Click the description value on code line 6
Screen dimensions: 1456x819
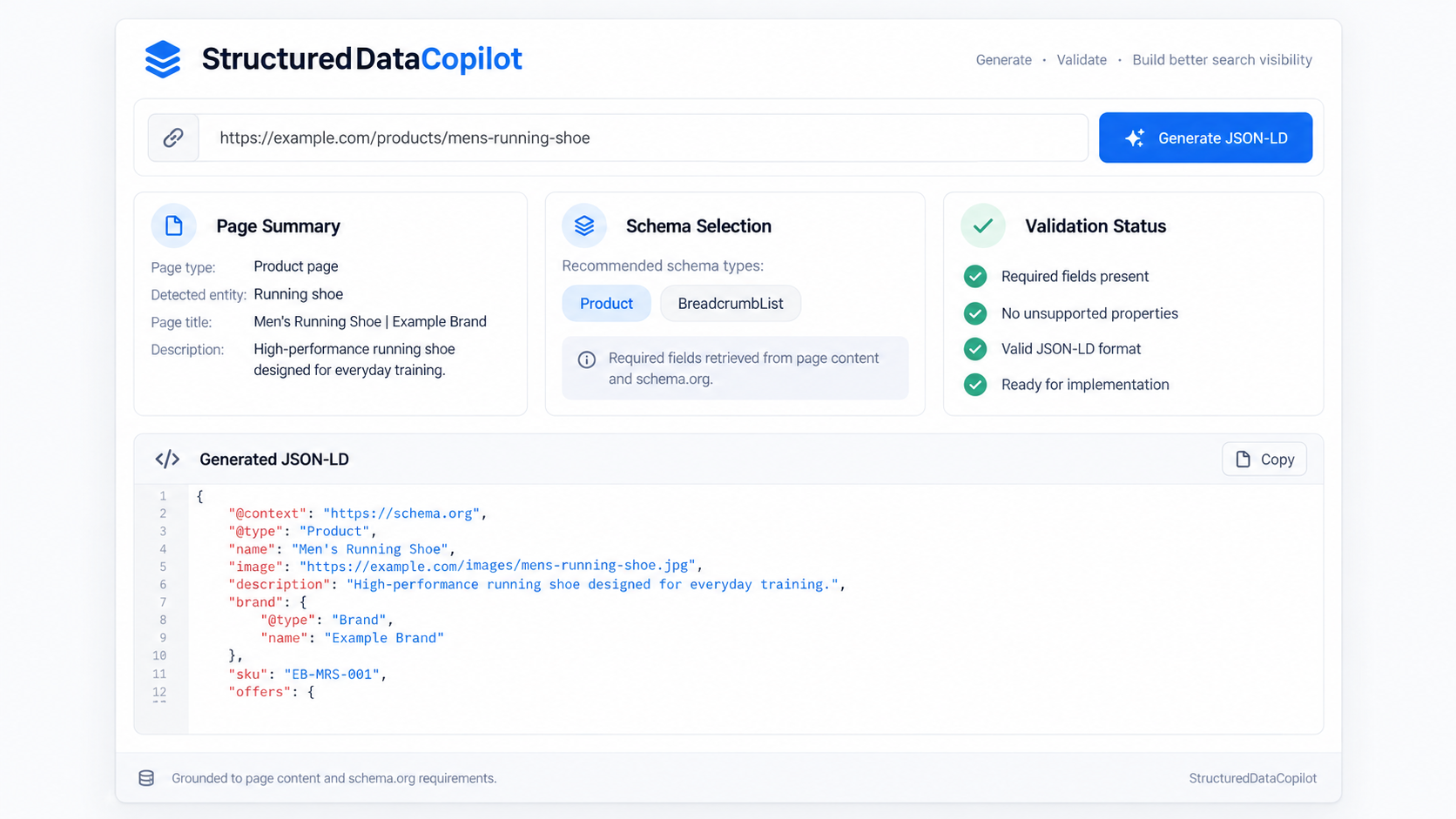tap(592, 585)
